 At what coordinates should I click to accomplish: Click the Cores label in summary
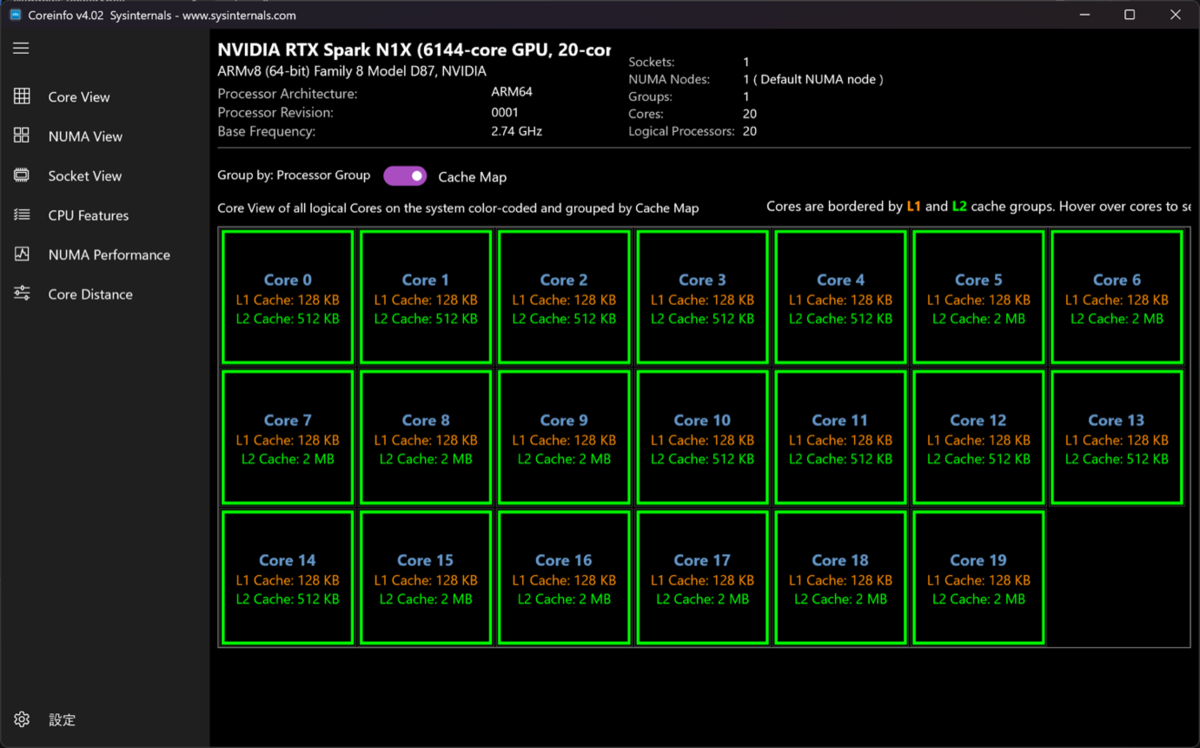click(x=646, y=114)
